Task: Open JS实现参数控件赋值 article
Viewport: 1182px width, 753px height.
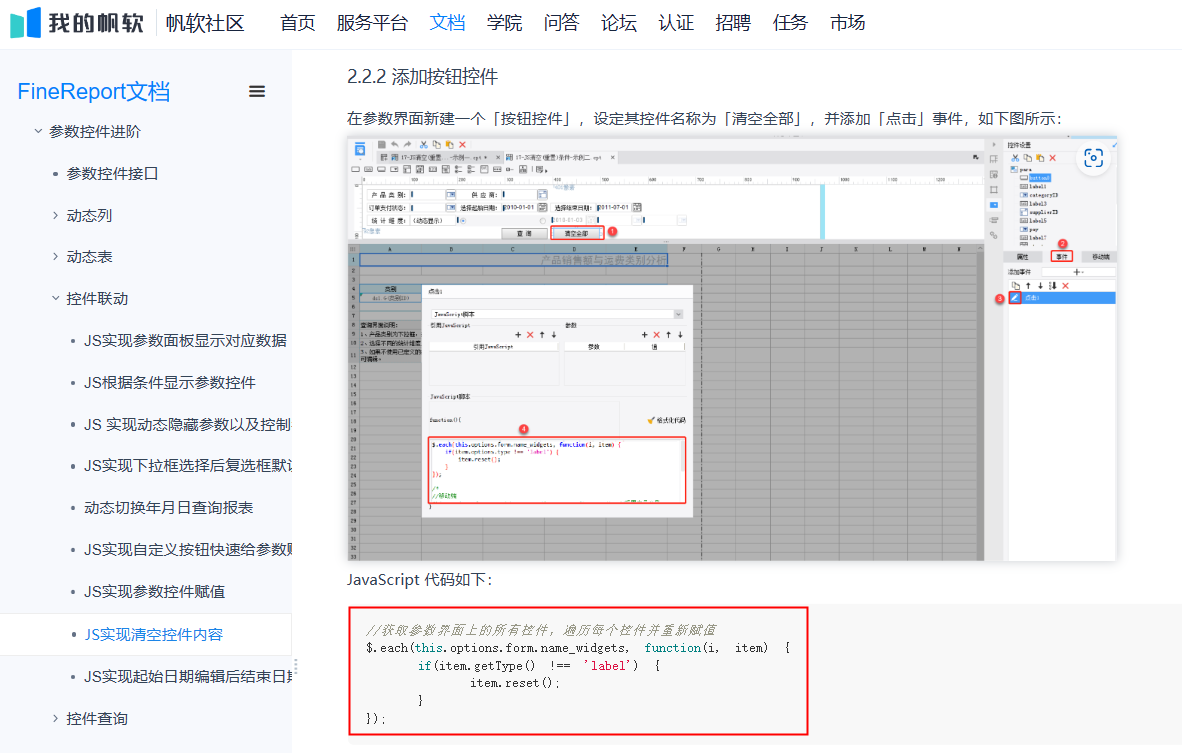Action: (155, 592)
